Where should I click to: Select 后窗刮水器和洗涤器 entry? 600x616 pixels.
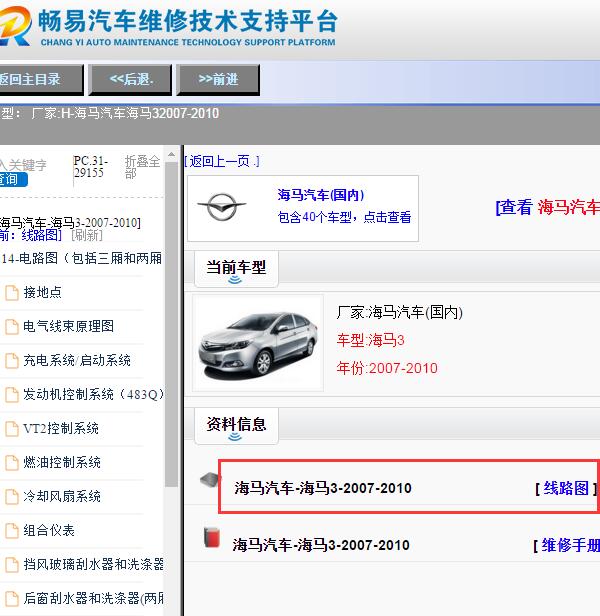tap(93, 598)
